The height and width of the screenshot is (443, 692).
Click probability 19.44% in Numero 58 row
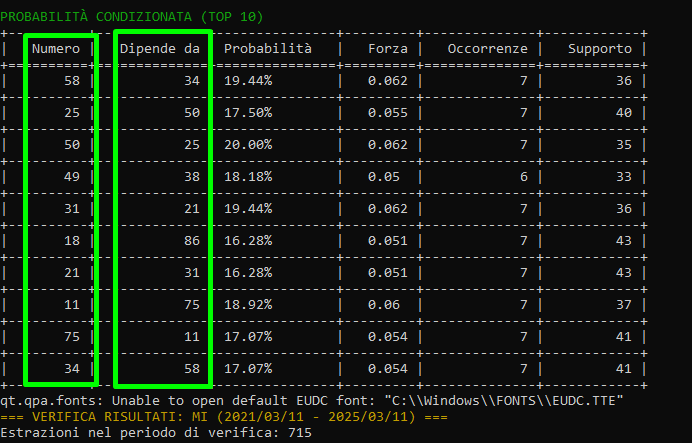click(x=248, y=81)
